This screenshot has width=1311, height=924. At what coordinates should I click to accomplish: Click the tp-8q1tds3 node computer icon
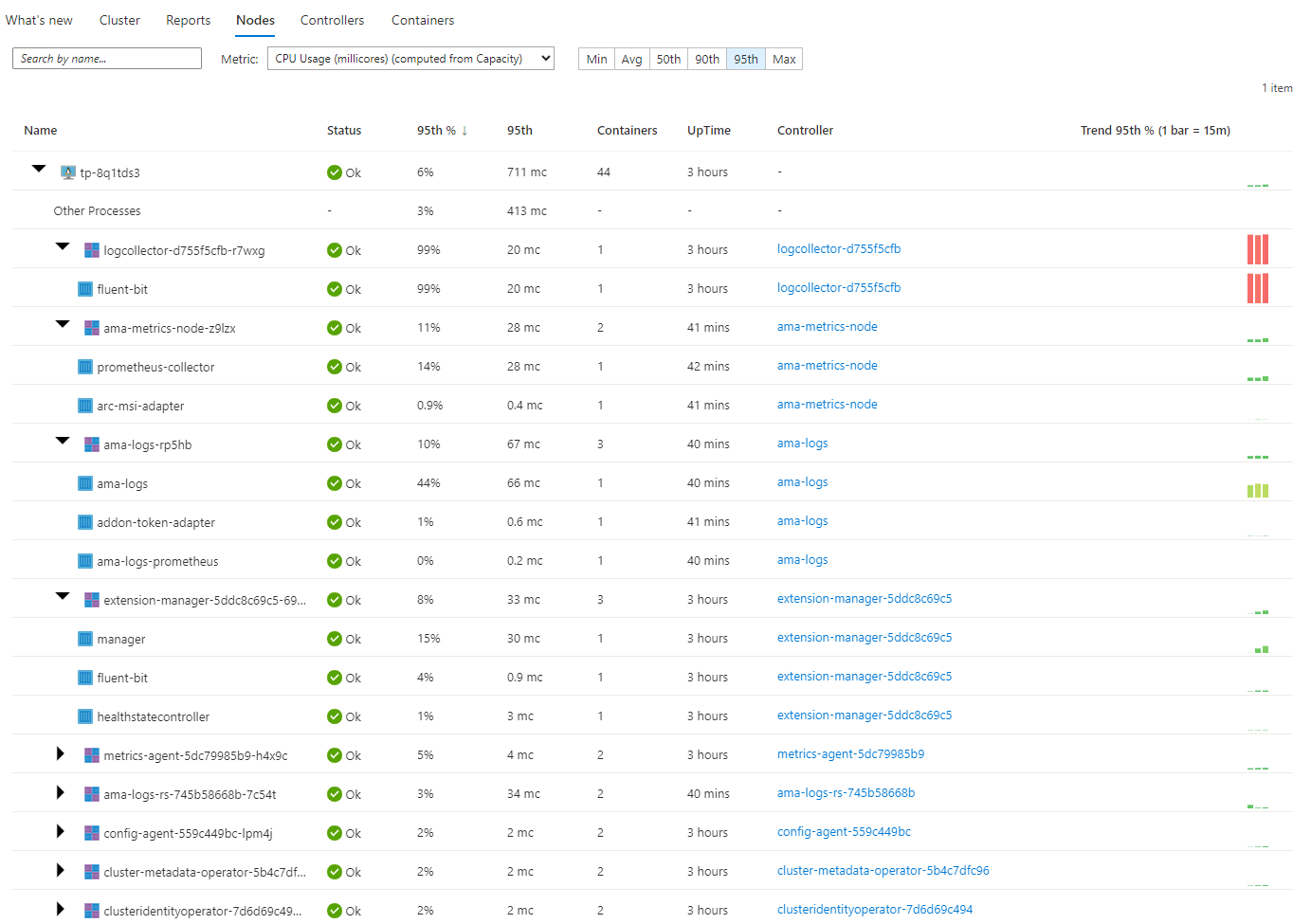pyautogui.click(x=68, y=172)
